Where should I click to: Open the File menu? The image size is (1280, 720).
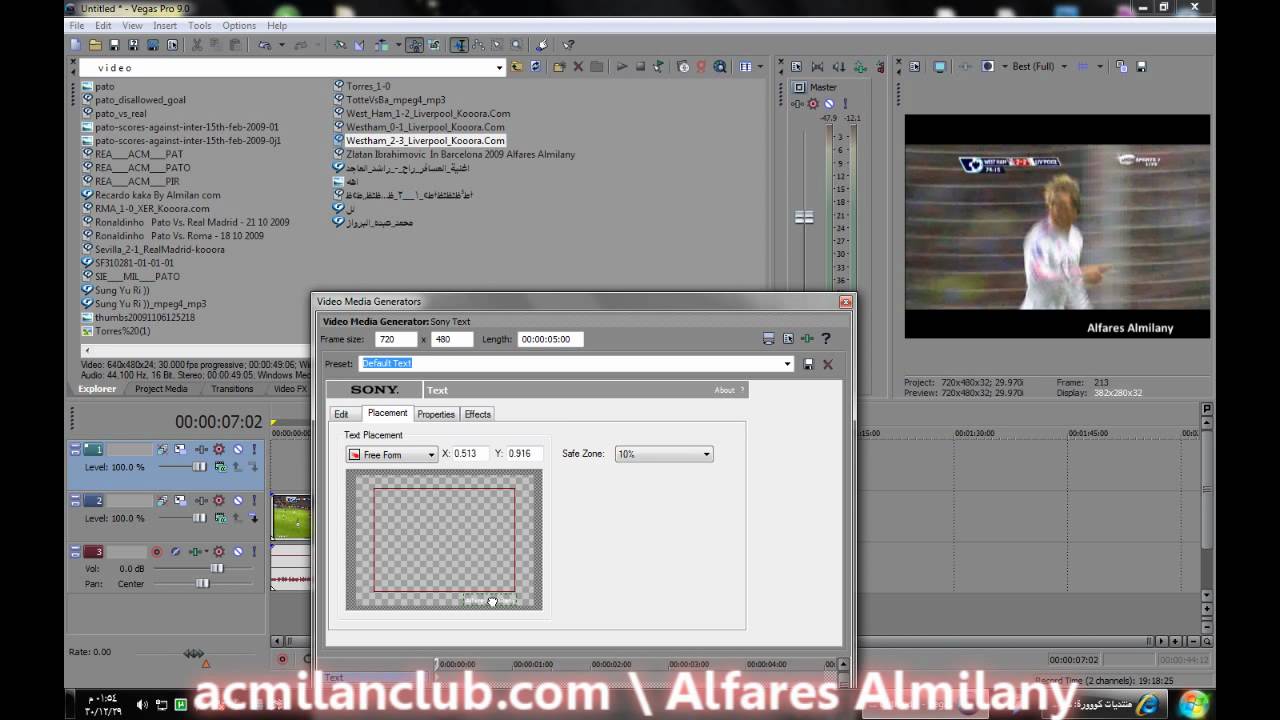click(77, 25)
